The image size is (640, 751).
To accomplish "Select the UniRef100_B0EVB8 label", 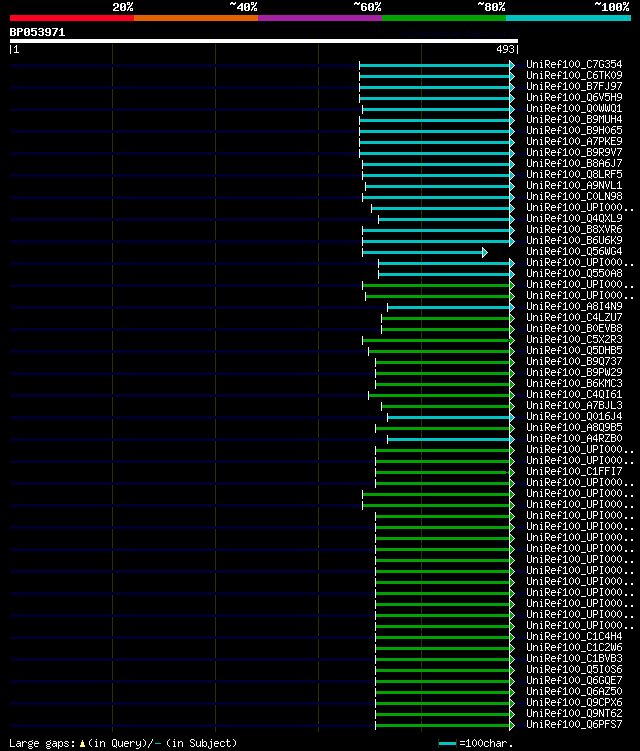I will (x=574, y=329).
